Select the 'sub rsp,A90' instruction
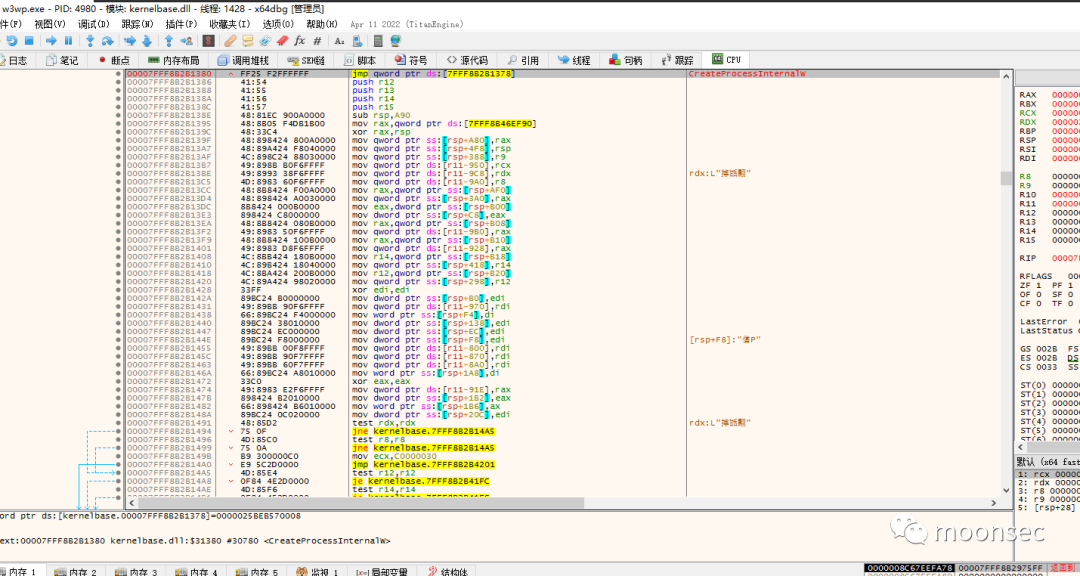The height and width of the screenshot is (576, 1080). (381, 115)
